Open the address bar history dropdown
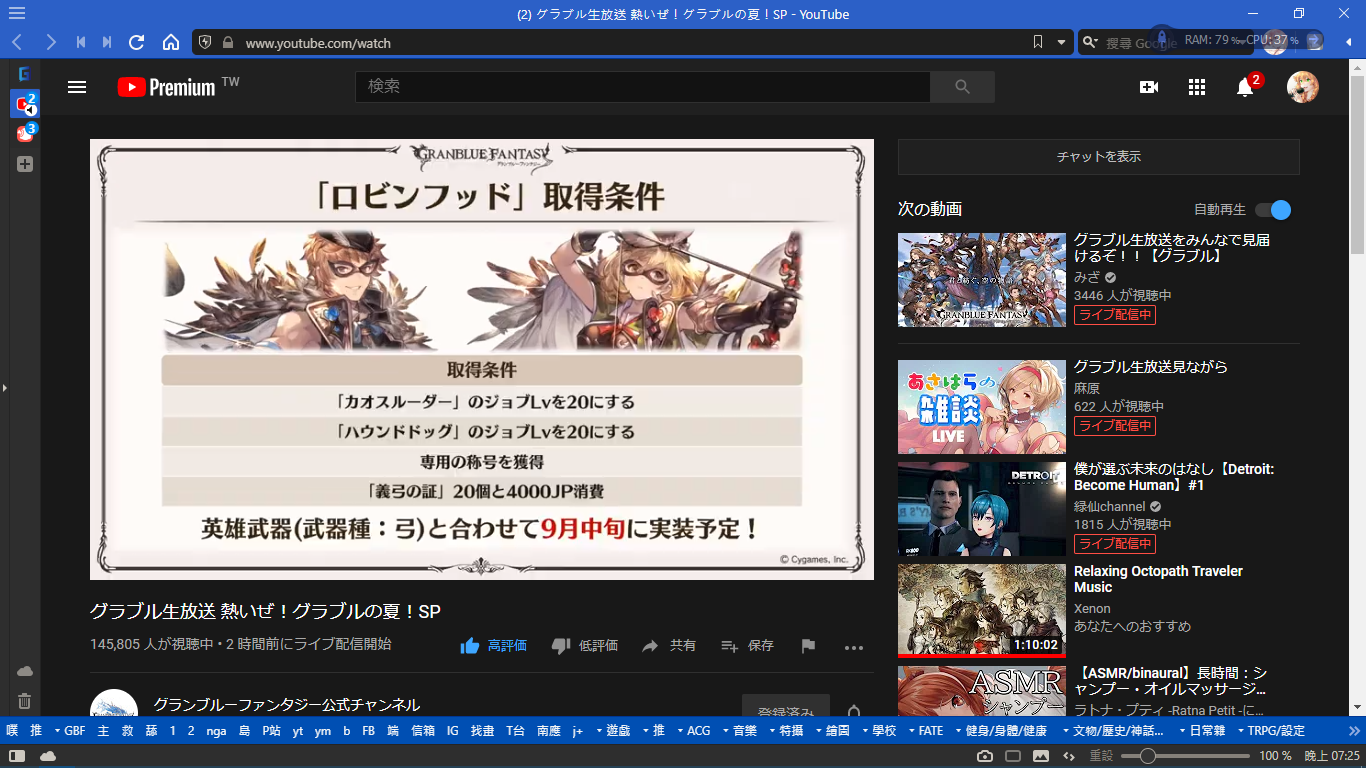Viewport: 1366px width, 768px height. point(1062,42)
